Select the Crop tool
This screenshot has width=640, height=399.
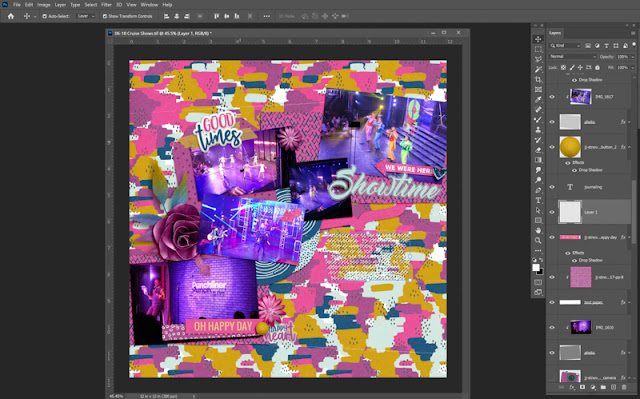coord(538,80)
